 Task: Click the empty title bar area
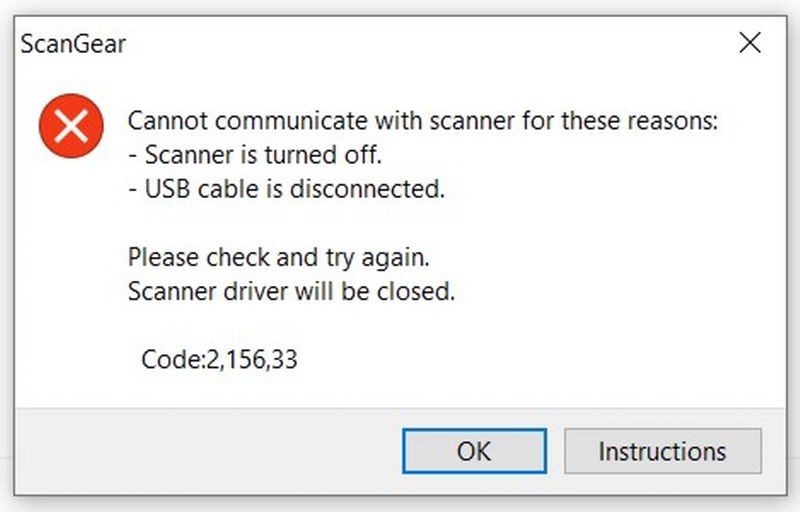(x=400, y=44)
